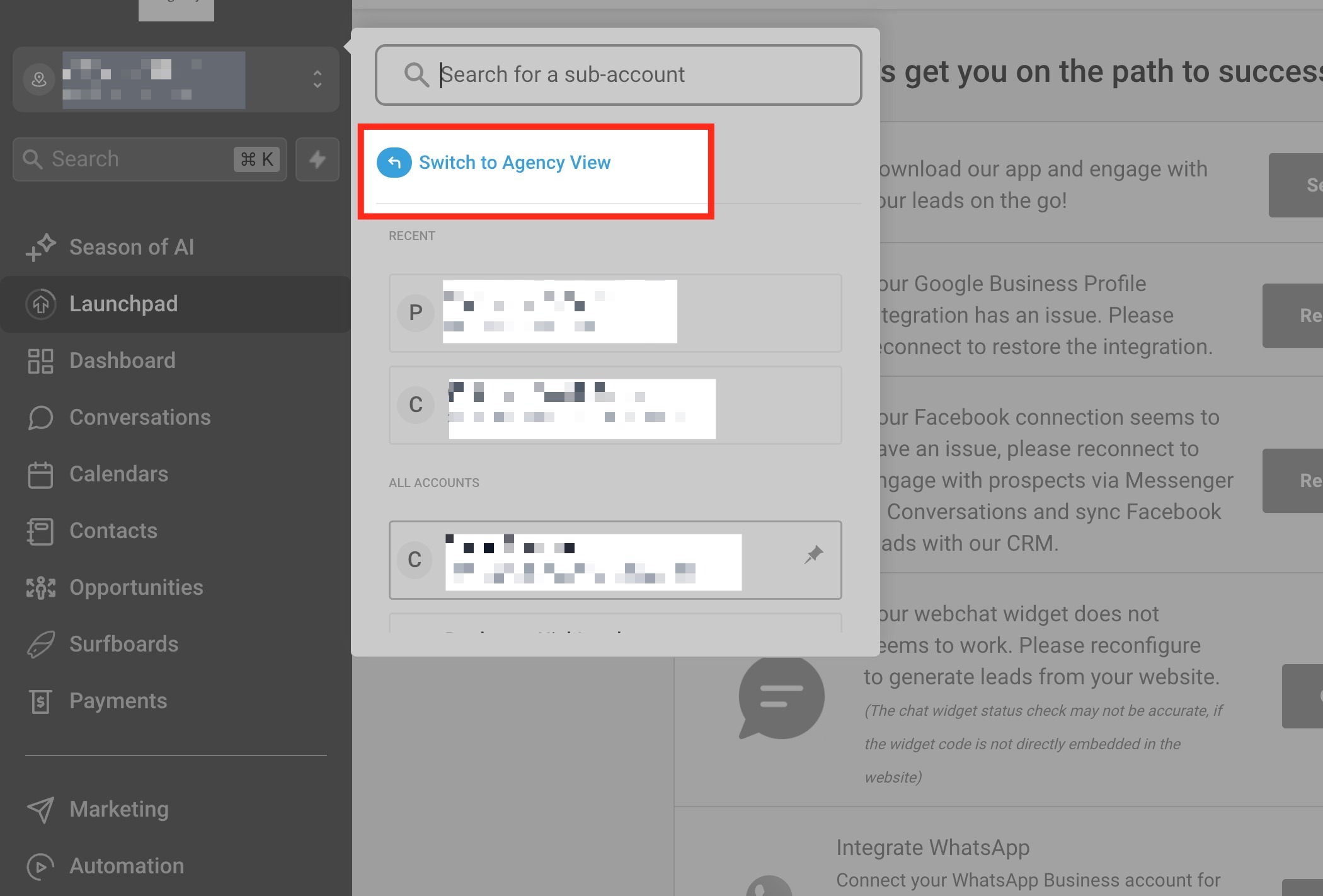Open Contacts from the sidebar menu
This screenshot has height=896, width=1323.
click(113, 531)
